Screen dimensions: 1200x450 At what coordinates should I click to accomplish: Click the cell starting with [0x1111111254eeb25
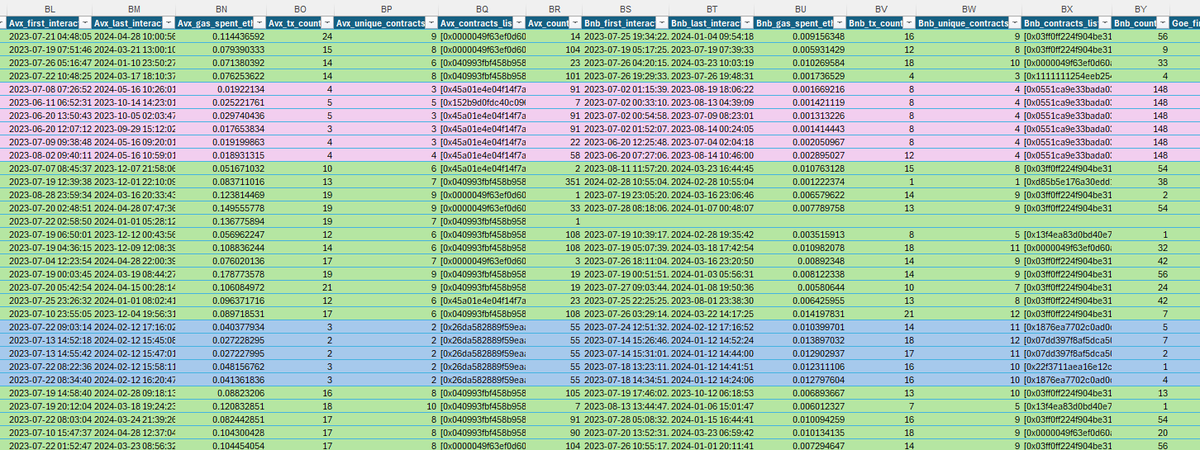1066,74
